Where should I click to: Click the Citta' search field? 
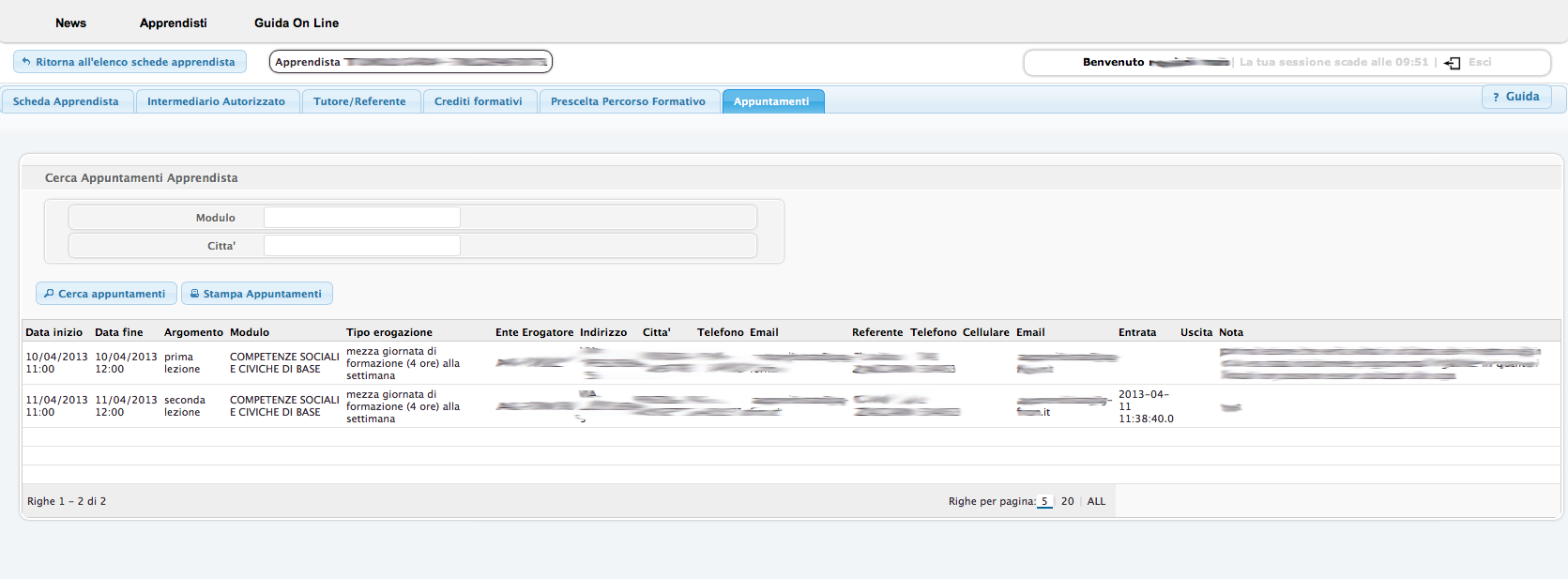[x=361, y=246]
